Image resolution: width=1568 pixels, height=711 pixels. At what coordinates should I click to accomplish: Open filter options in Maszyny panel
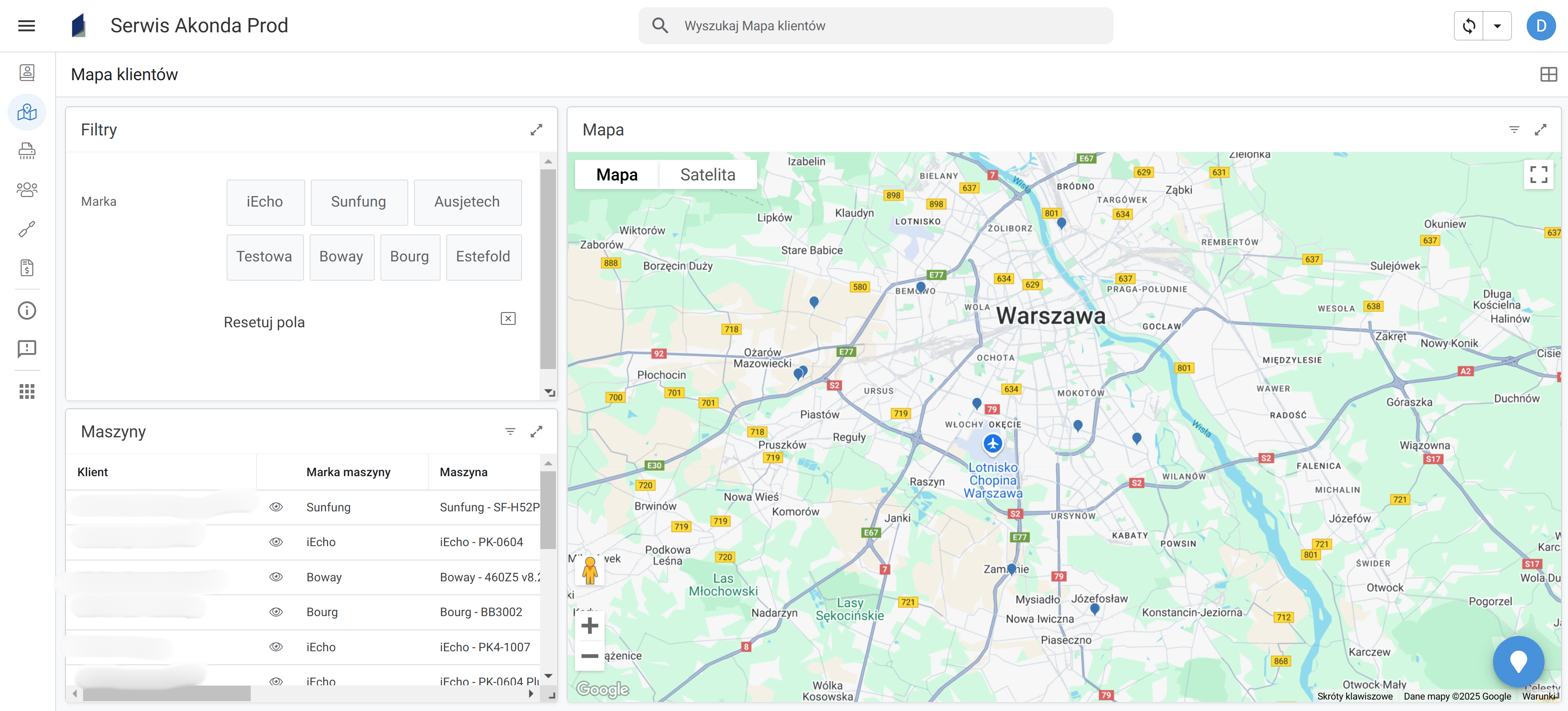coord(510,432)
